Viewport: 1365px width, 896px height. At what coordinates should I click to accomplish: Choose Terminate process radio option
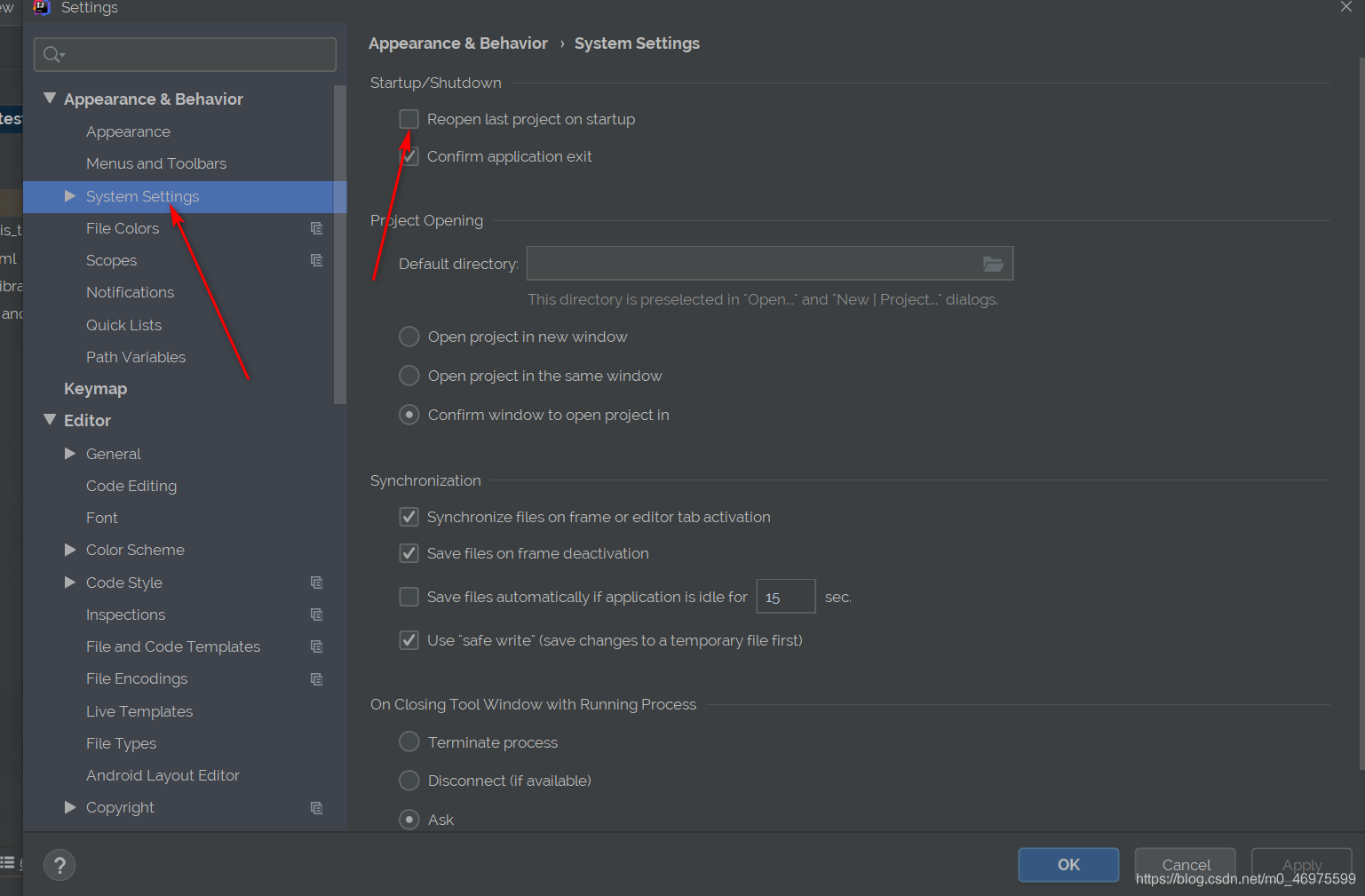coord(409,741)
